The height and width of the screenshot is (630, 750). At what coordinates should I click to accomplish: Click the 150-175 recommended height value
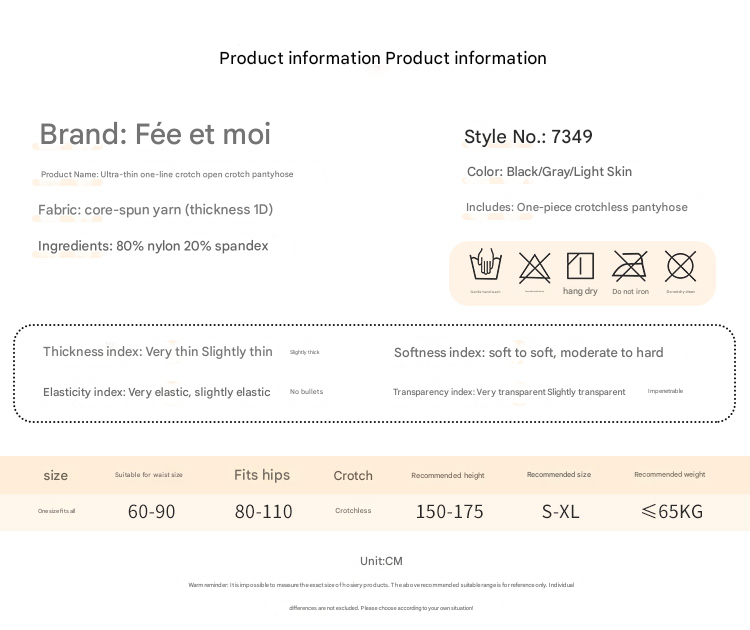(449, 511)
